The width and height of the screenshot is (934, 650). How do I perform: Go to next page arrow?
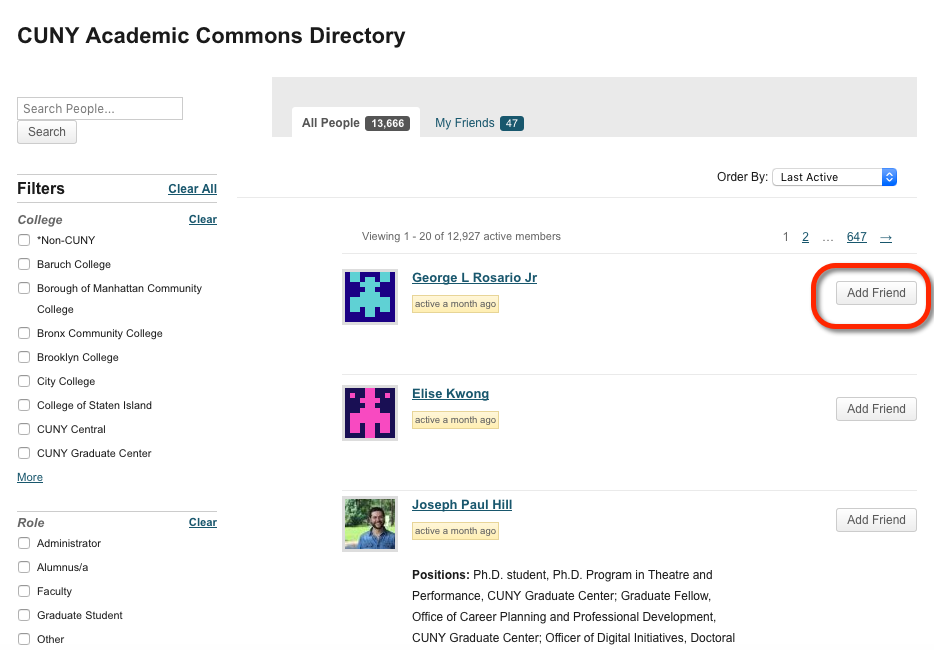(886, 237)
